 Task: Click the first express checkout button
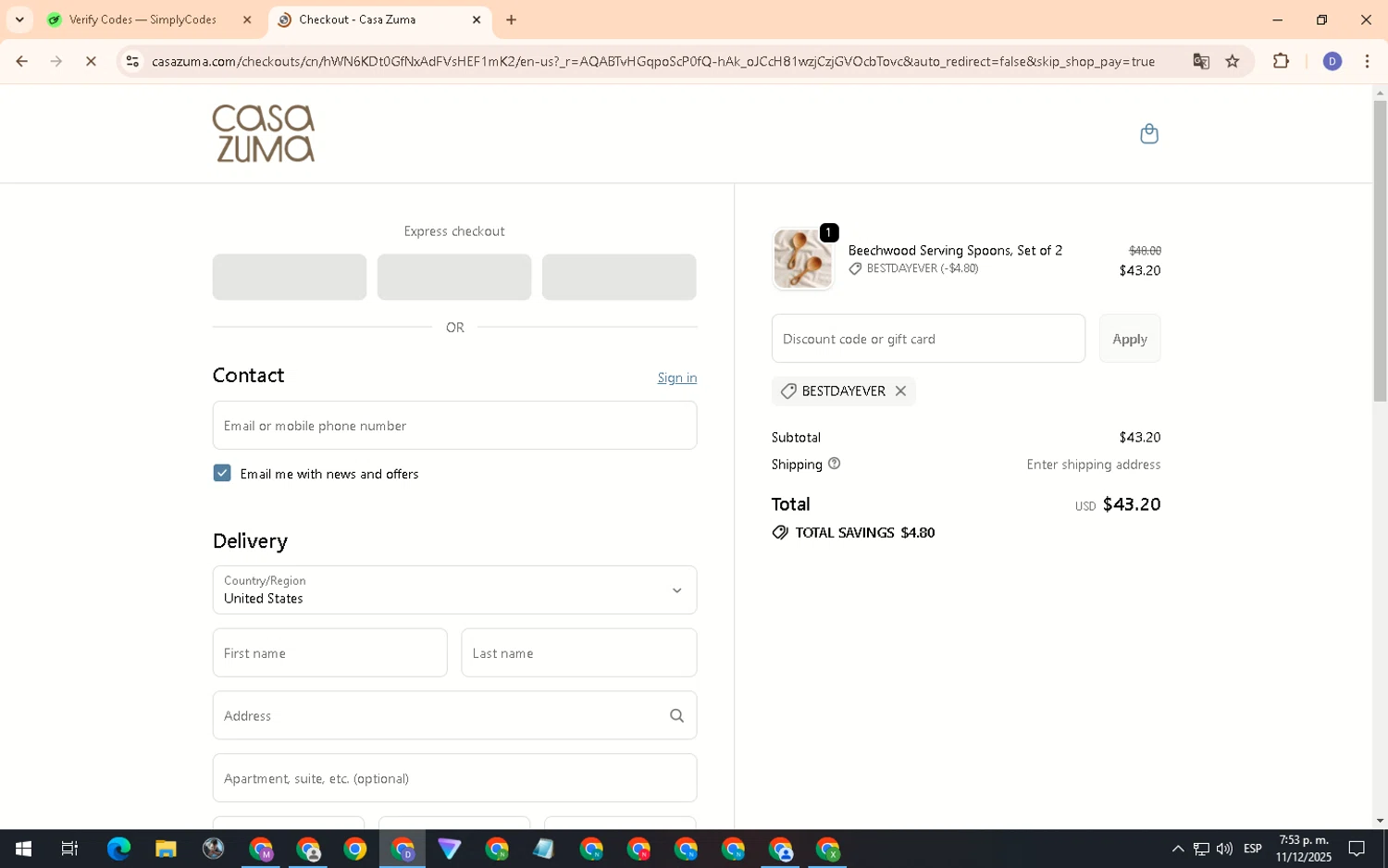pos(290,277)
